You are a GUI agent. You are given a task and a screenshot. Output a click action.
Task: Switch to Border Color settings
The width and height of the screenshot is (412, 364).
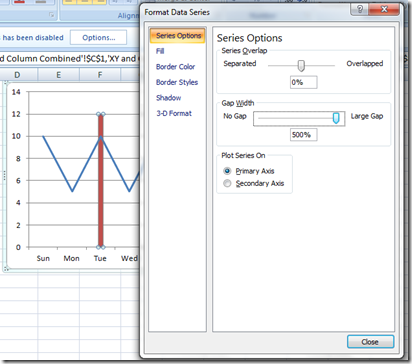pyautogui.click(x=175, y=67)
